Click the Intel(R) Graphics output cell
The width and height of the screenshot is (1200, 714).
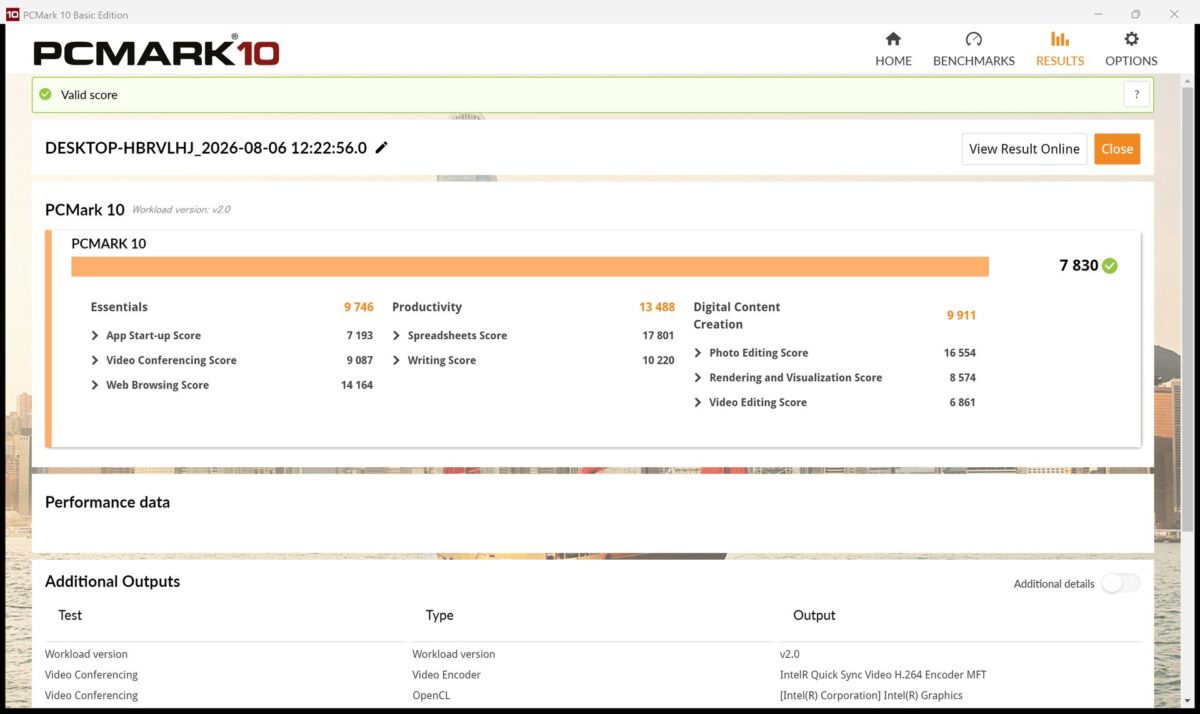click(871, 695)
